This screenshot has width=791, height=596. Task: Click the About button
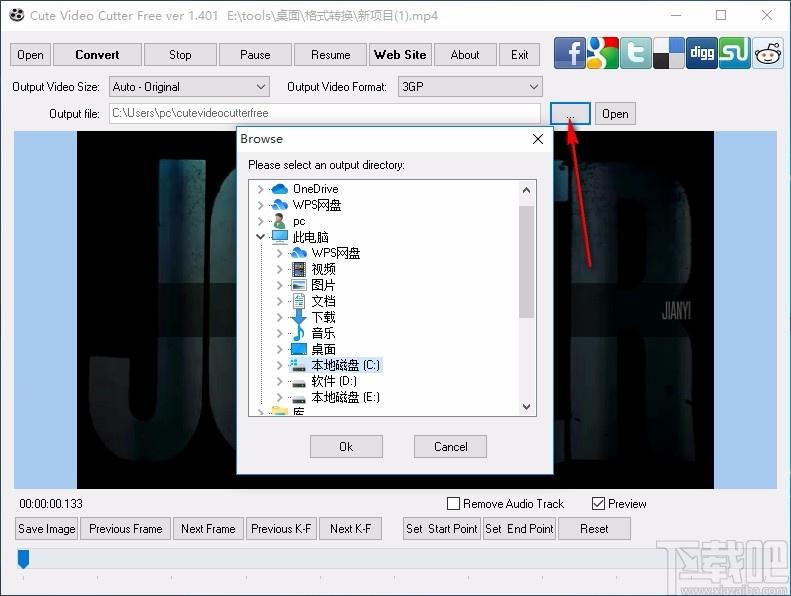[465, 55]
